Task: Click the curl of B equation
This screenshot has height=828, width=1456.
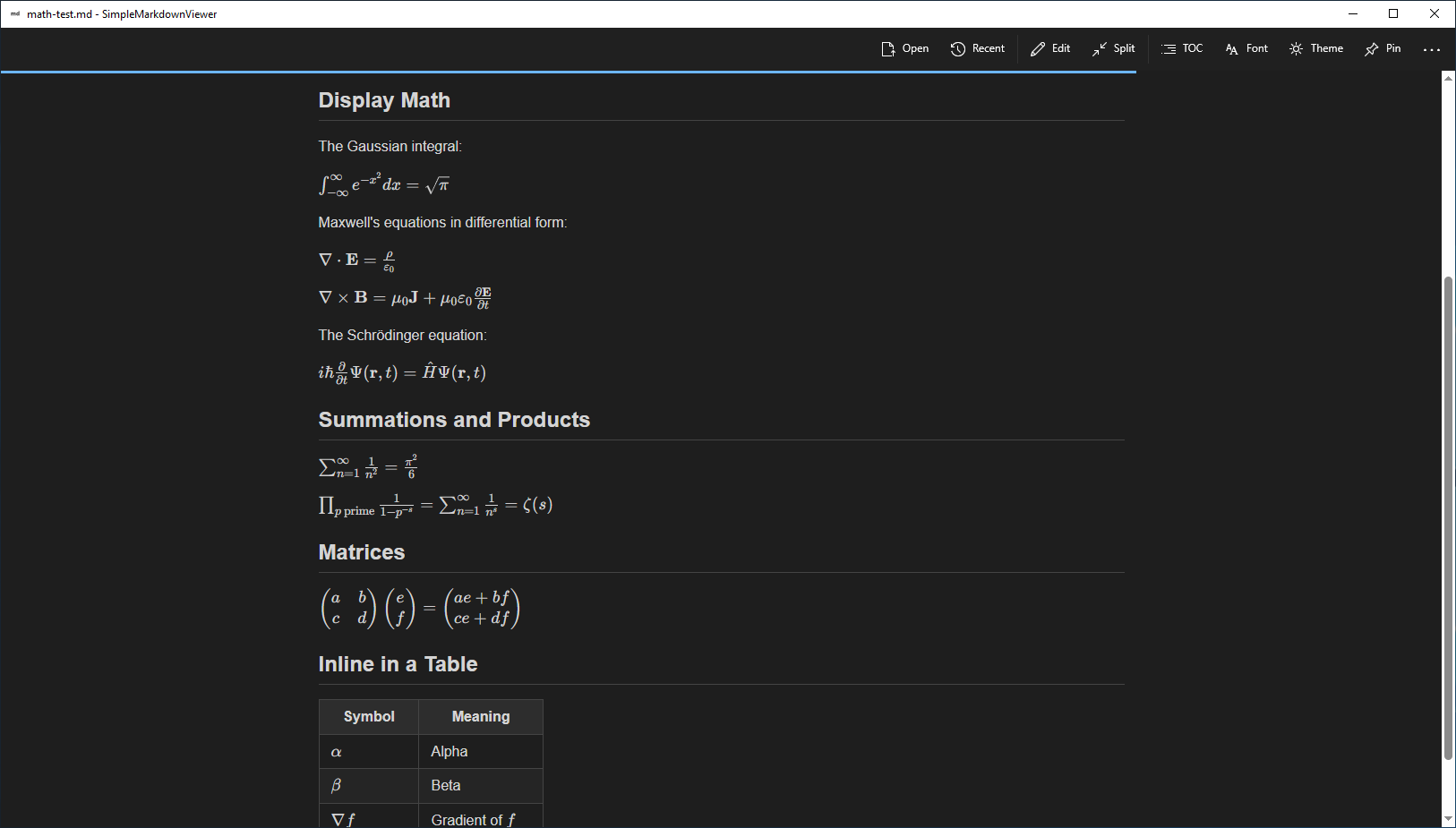Action: tap(405, 297)
